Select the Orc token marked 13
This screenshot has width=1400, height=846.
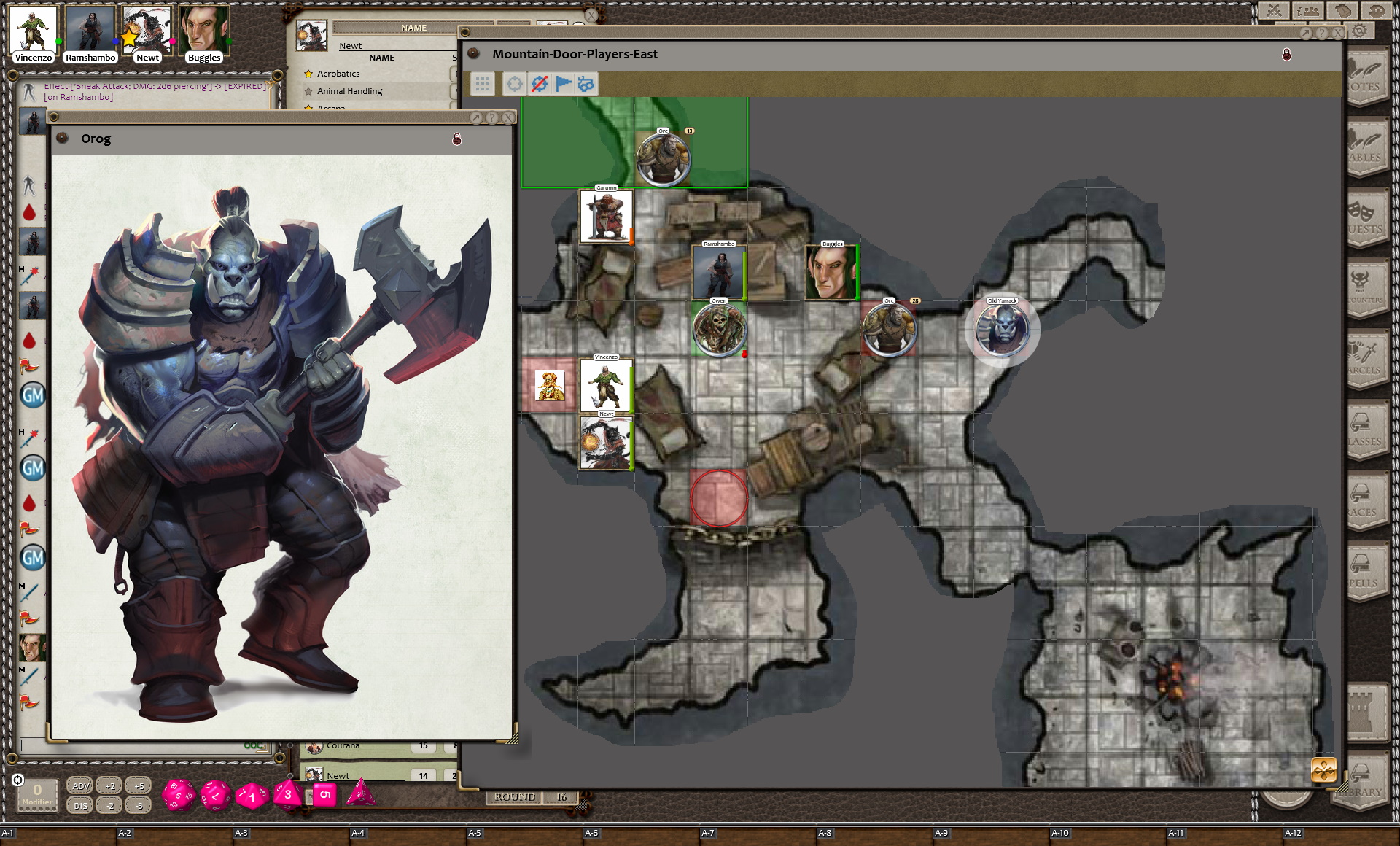pos(663,160)
